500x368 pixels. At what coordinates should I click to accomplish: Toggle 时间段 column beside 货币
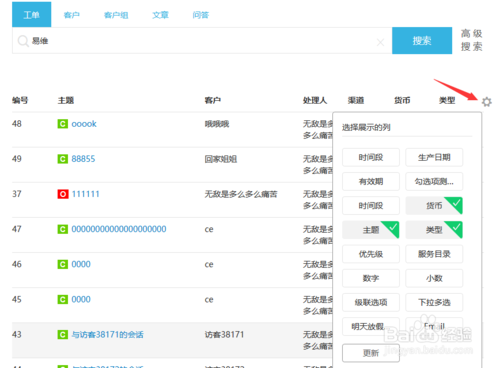click(x=371, y=206)
